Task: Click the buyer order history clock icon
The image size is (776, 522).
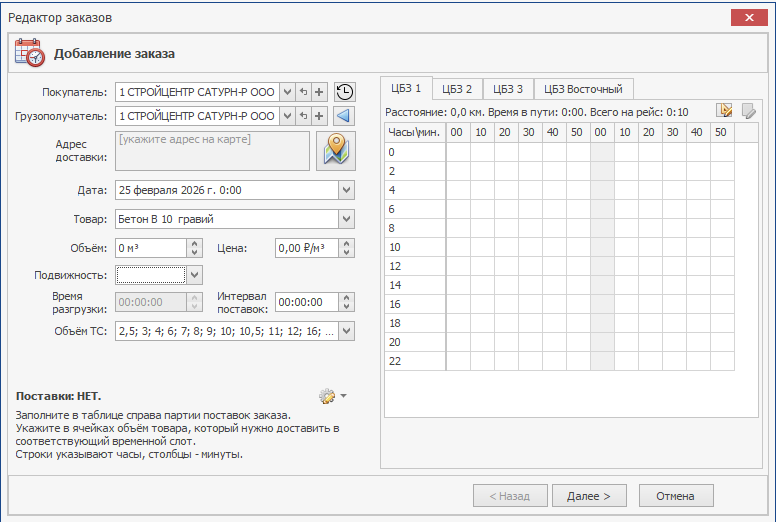Action: click(344, 92)
